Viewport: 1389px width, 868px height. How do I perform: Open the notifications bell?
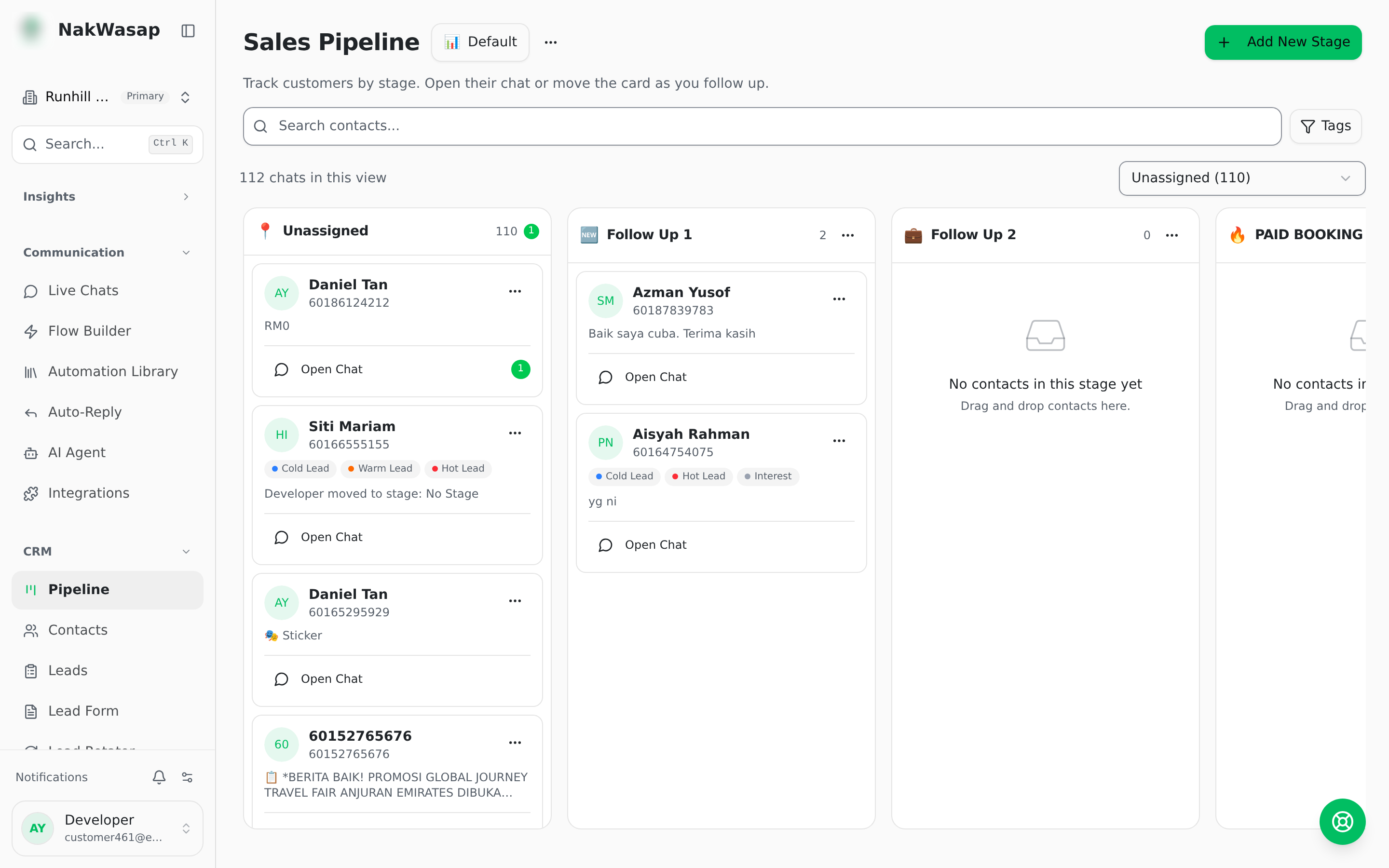point(159,777)
